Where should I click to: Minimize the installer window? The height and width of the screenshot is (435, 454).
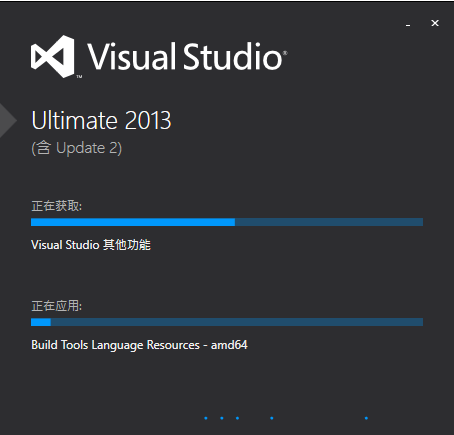[x=408, y=23]
